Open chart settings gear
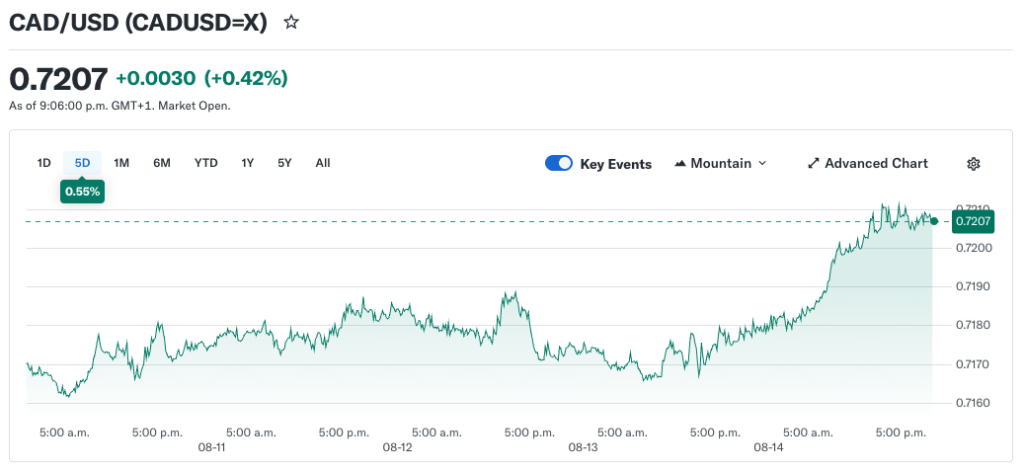Viewport: 1024px width, 470px height. pyautogui.click(x=973, y=164)
